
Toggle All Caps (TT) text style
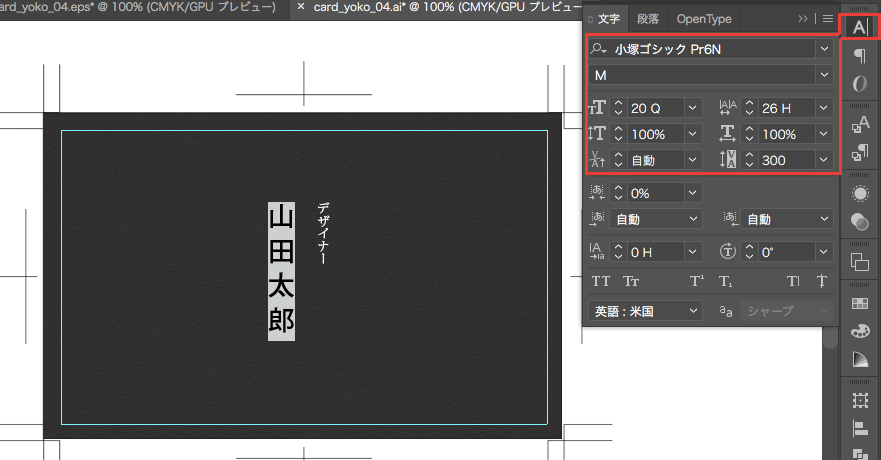point(601,281)
